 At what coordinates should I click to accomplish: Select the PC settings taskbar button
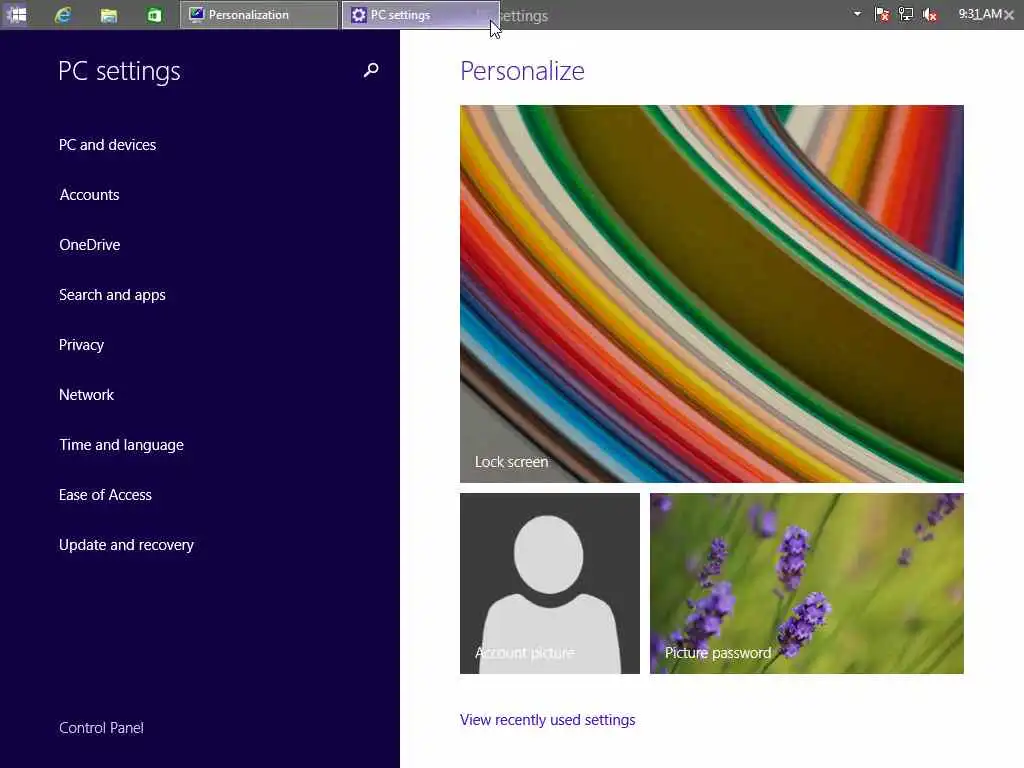pyautogui.click(x=420, y=14)
